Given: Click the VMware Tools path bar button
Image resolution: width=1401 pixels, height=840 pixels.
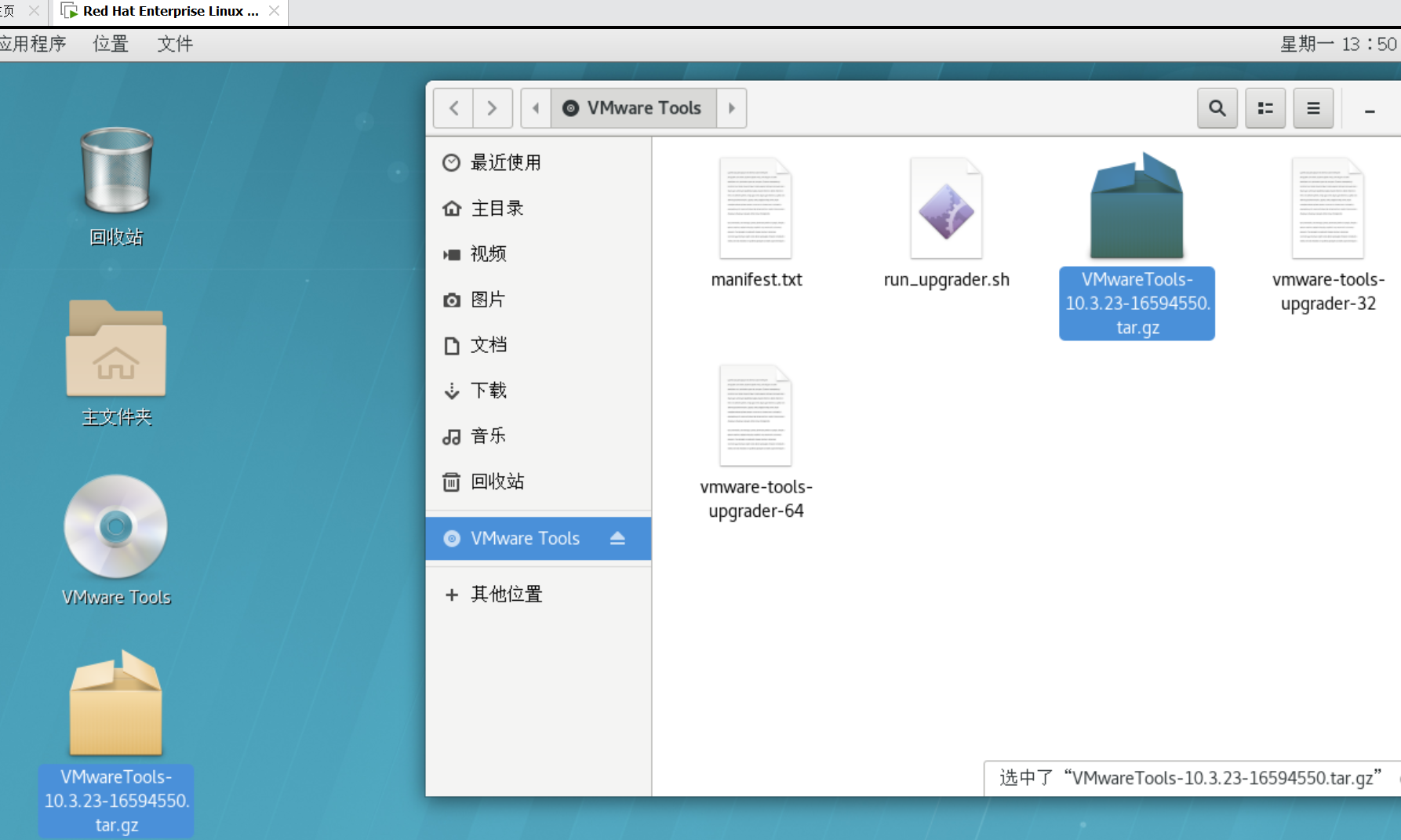Looking at the screenshot, I should tap(634, 108).
